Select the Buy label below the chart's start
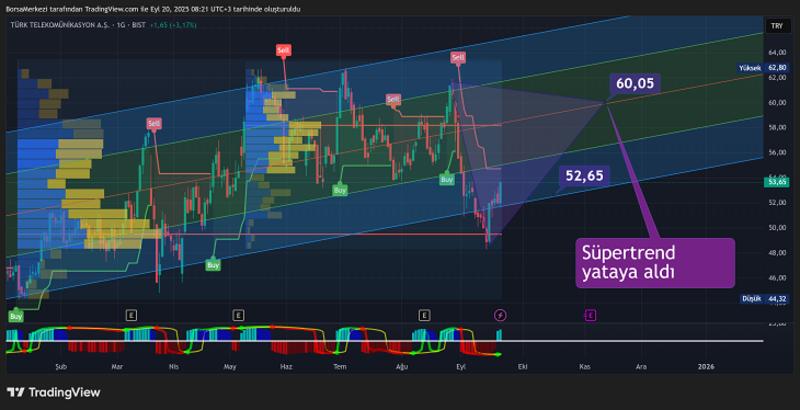 click(x=16, y=317)
